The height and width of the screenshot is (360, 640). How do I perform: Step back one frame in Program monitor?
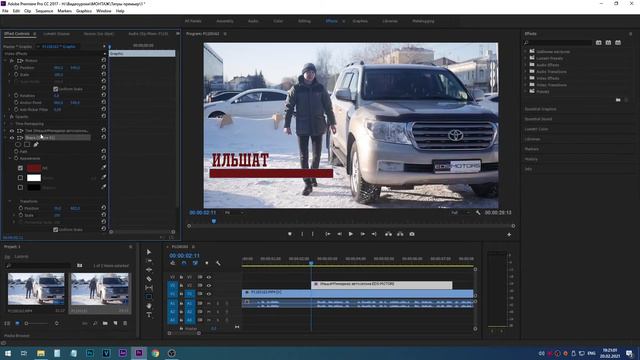339,234
